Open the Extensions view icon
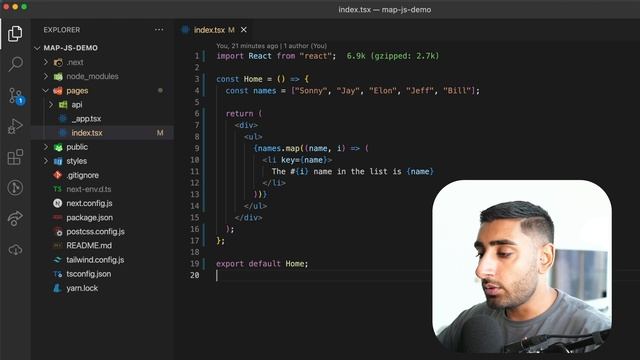The image size is (640, 360). point(15,157)
